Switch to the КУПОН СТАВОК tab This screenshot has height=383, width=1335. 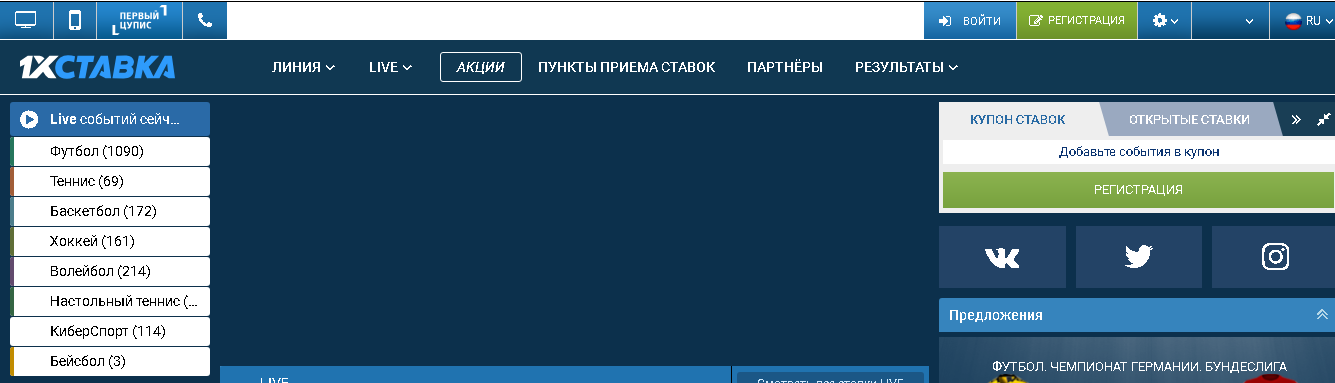point(1018,119)
